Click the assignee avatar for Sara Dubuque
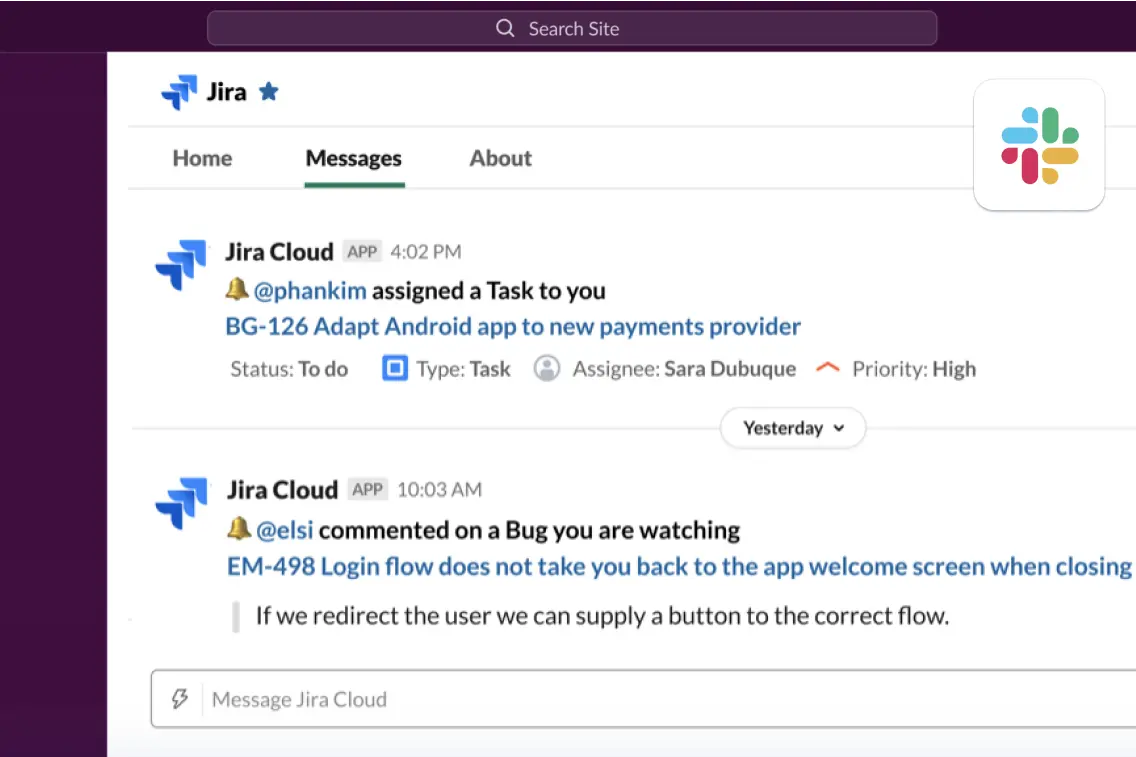The image size is (1136, 757). [x=547, y=369]
